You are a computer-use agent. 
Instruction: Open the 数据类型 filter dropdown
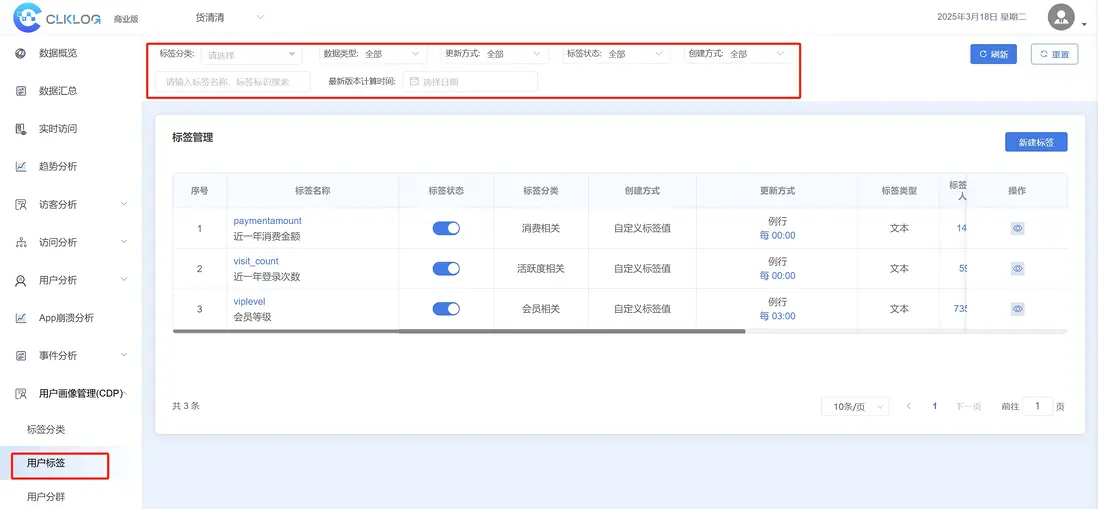coord(393,54)
